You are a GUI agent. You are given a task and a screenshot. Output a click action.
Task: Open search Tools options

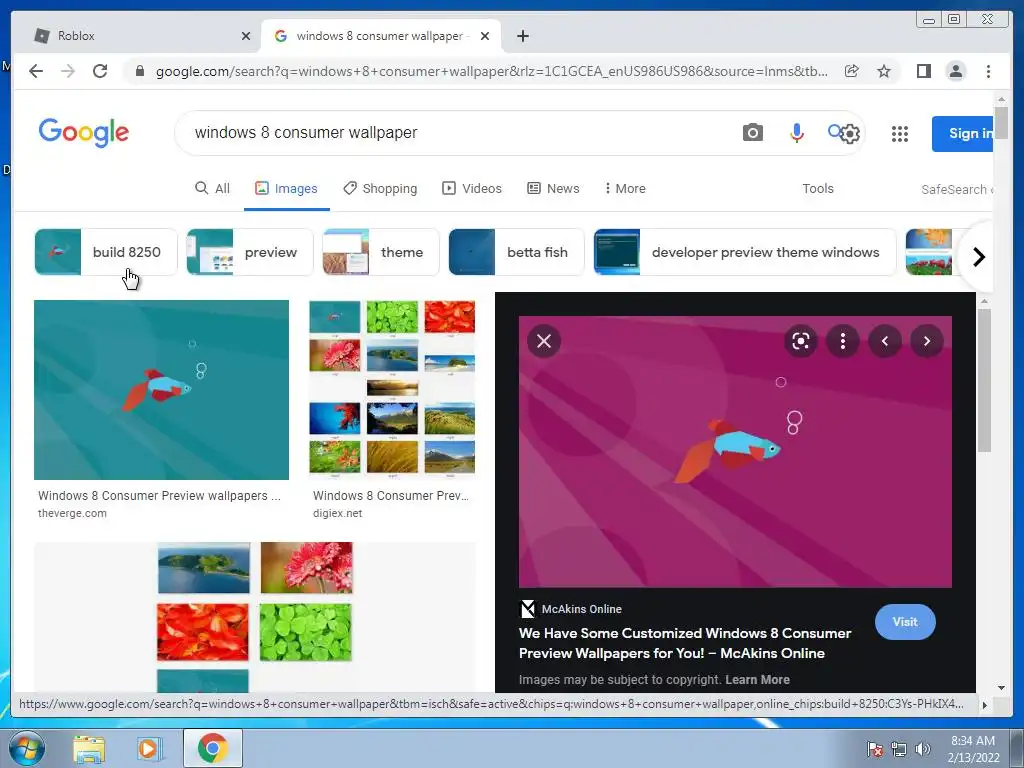pos(818,189)
